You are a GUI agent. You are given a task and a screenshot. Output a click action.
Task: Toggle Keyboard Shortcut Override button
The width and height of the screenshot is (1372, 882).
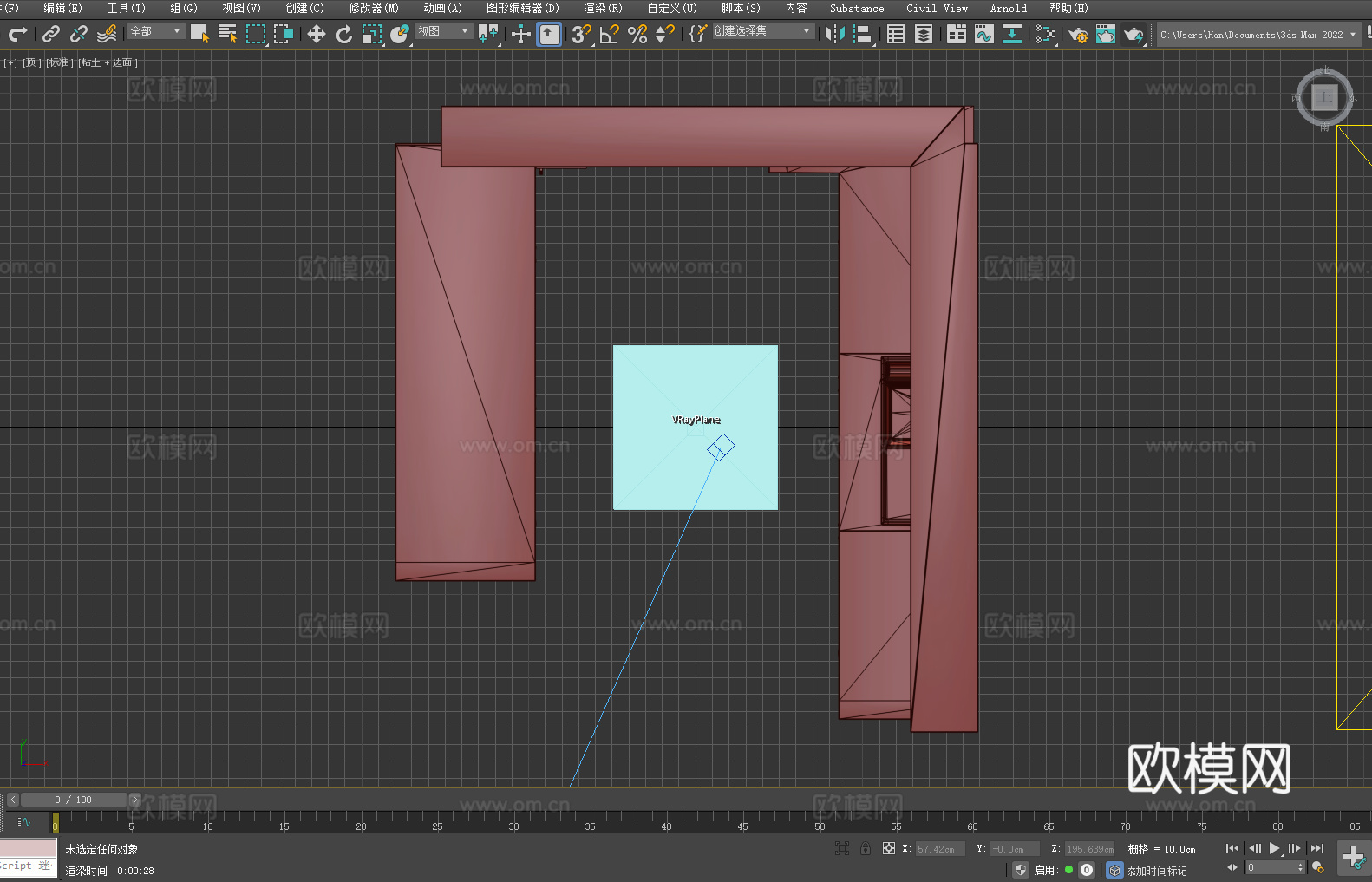[x=549, y=34]
